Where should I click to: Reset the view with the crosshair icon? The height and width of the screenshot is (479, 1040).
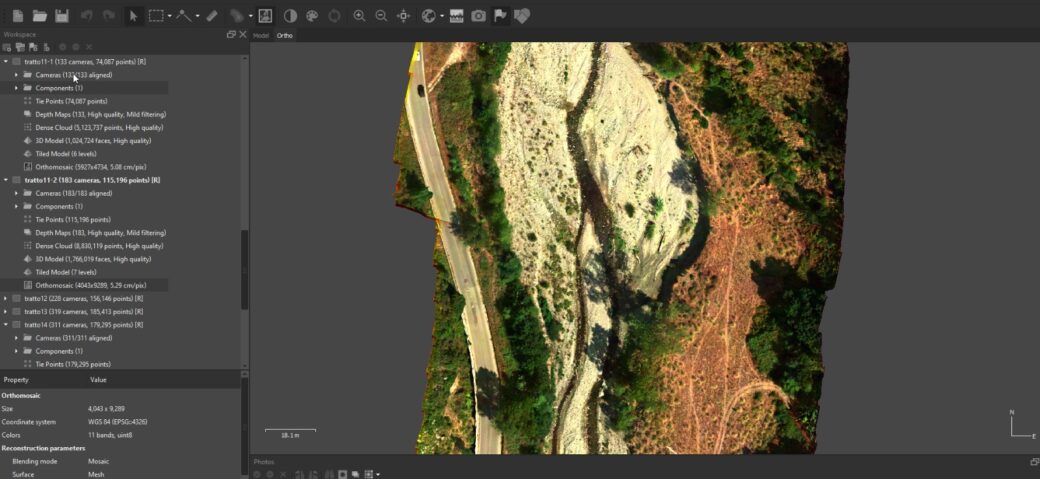click(x=404, y=16)
